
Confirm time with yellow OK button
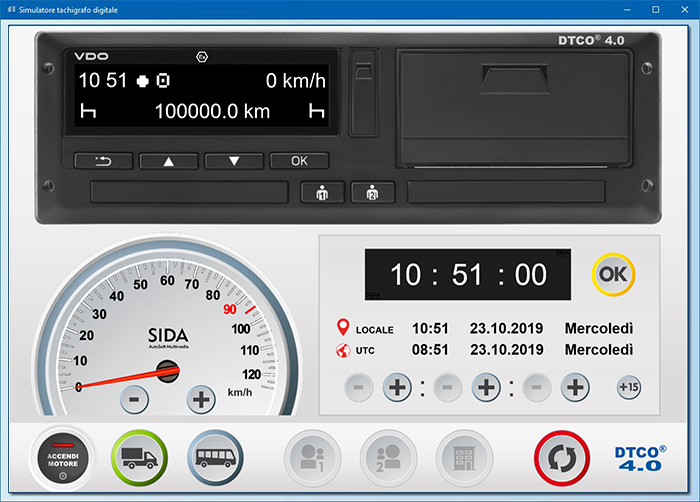[614, 272]
